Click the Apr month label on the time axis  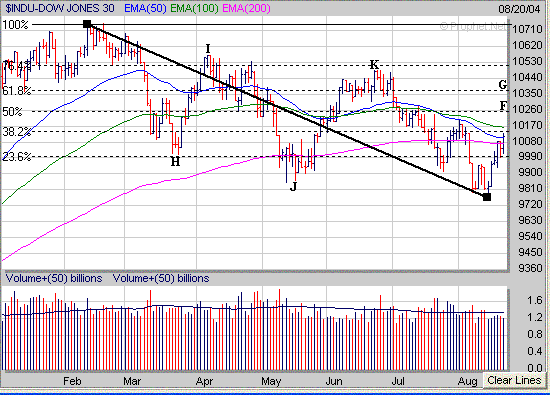[204, 381]
